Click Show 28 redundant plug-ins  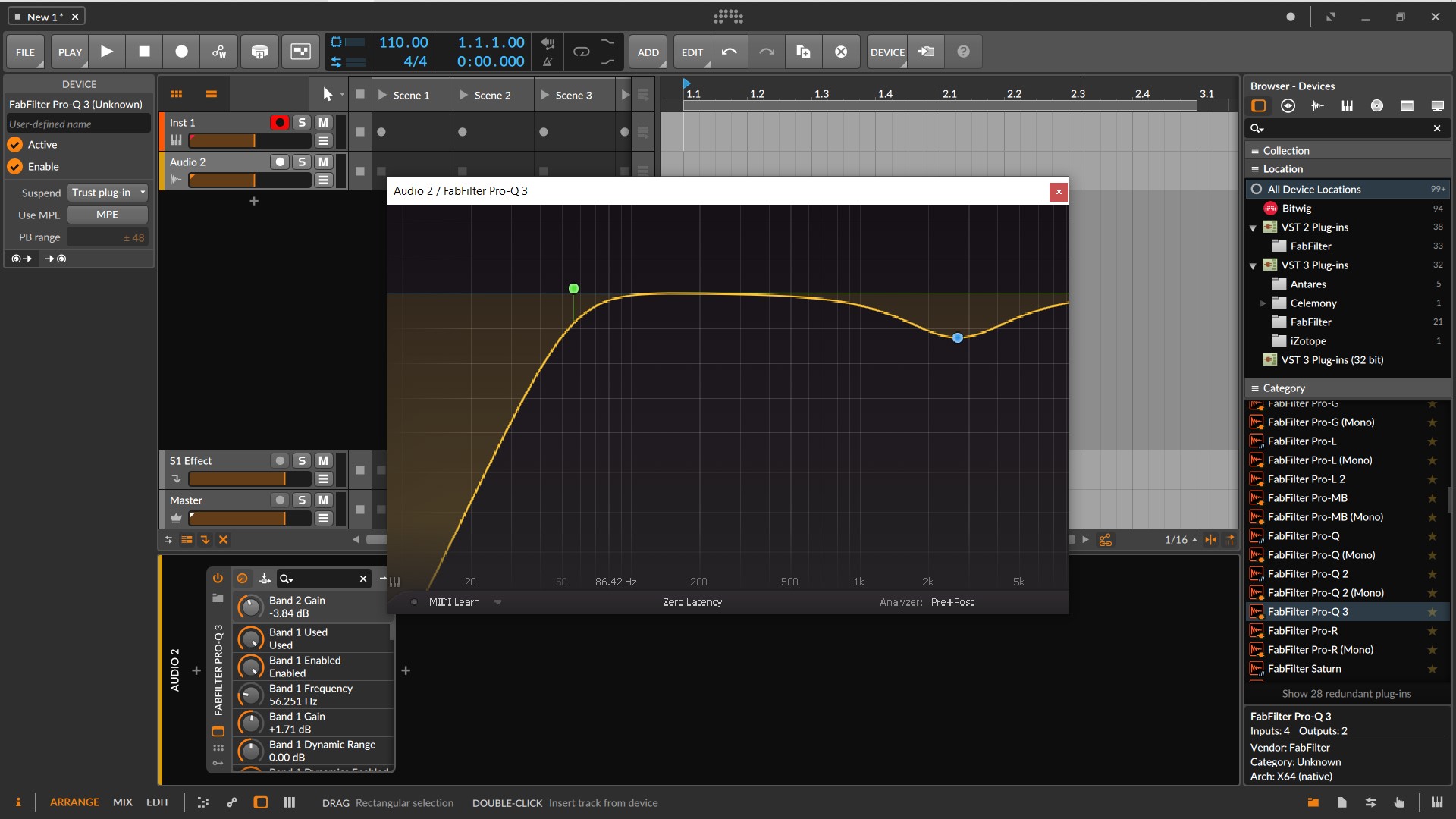coord(1346,694)
